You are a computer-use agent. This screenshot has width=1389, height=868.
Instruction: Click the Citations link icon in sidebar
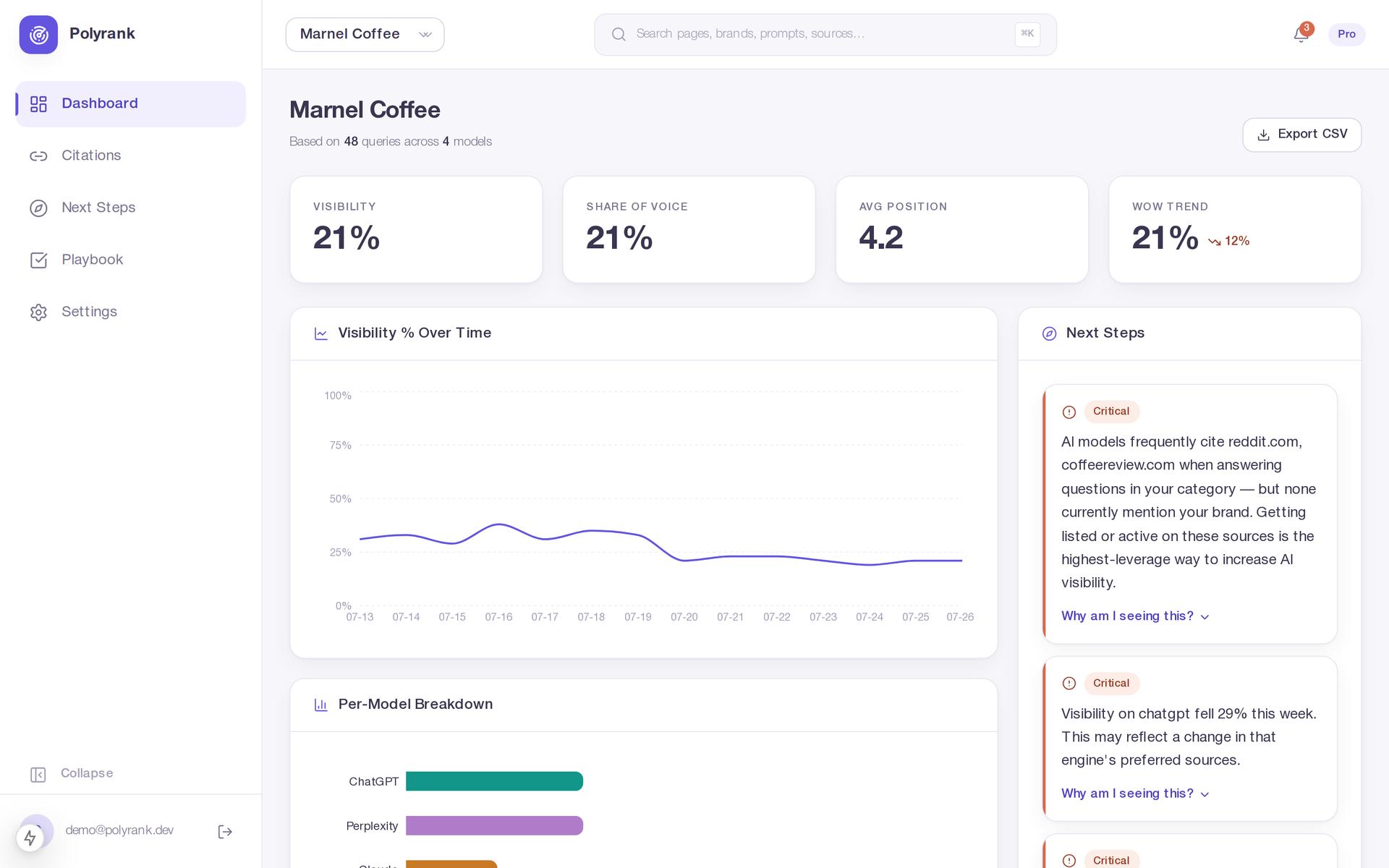[x=38, y=156]
